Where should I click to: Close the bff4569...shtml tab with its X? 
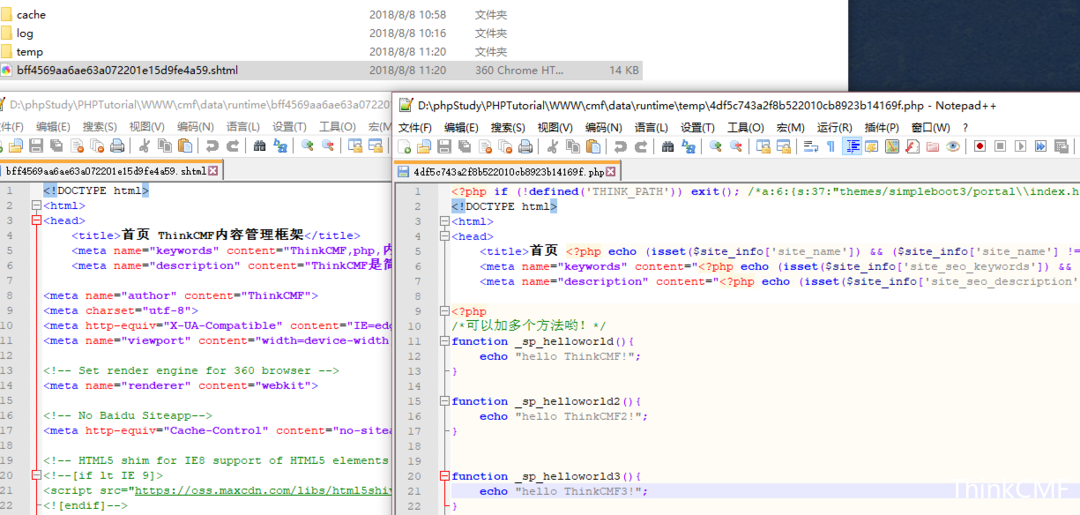pyautogui.click(x=213, y=171)
